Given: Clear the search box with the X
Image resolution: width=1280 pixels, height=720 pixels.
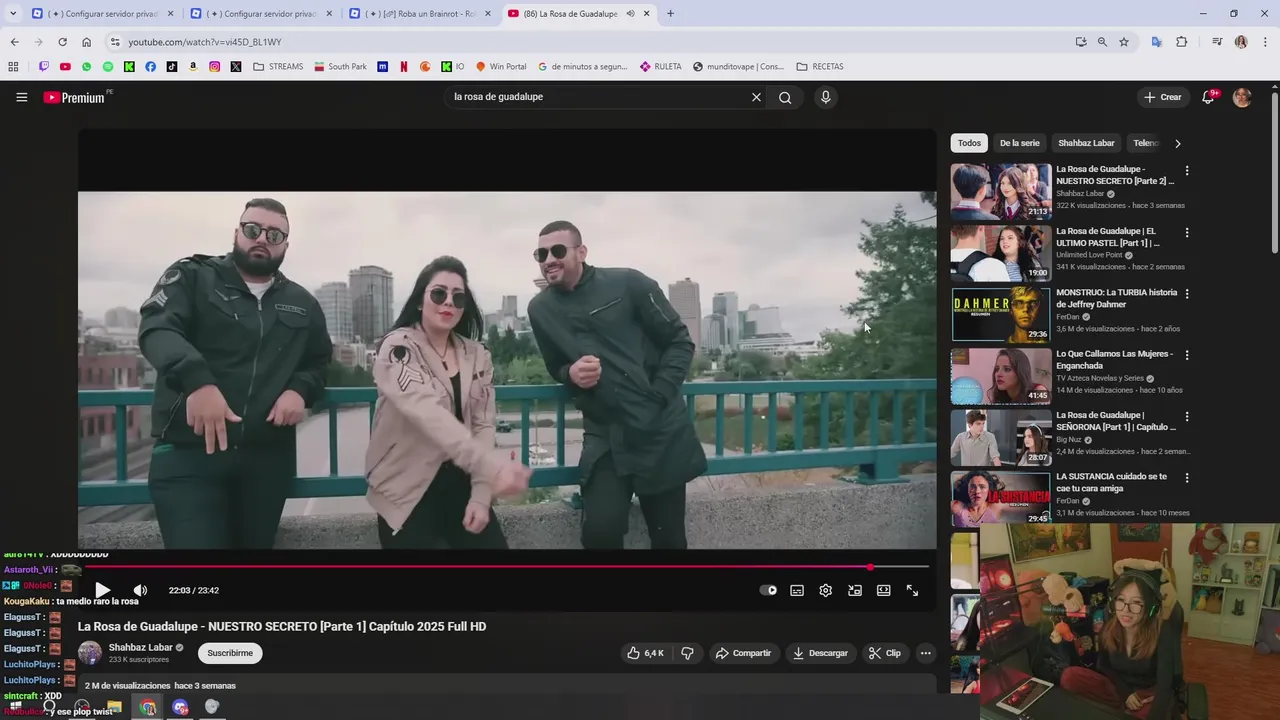Looking at the screenshot, I should point(756,97).
